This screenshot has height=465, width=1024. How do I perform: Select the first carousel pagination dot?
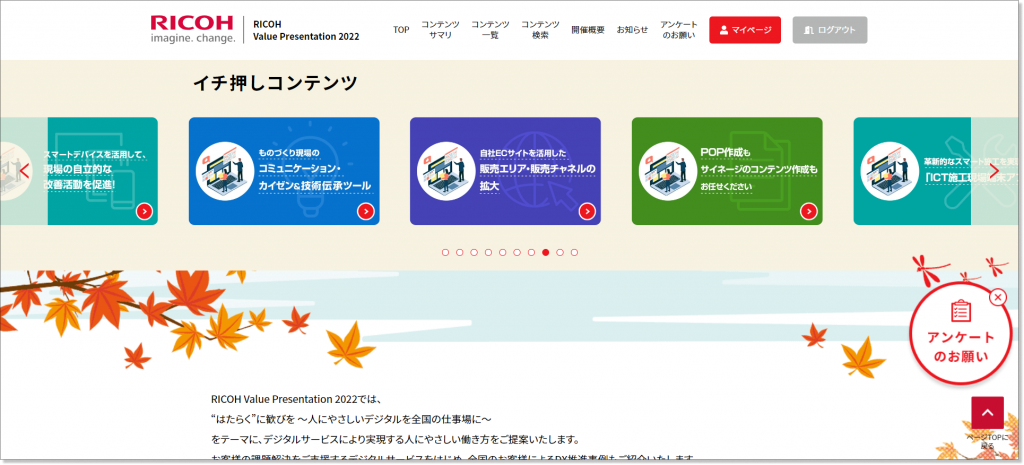tap(445, 253)
